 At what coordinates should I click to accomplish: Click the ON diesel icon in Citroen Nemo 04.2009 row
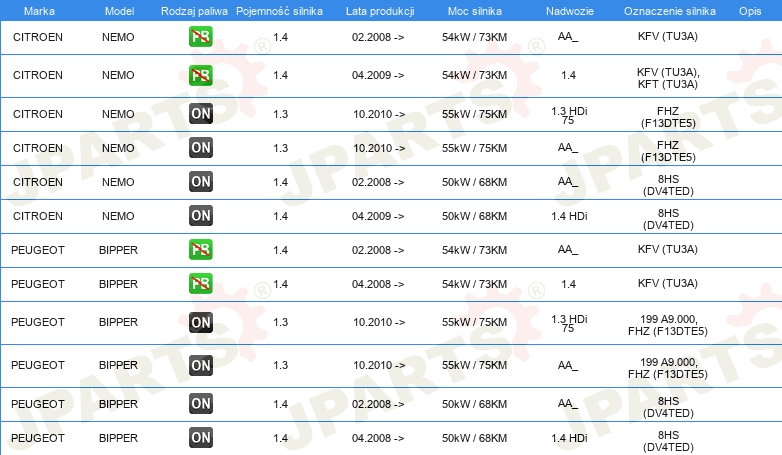[200, 216]
